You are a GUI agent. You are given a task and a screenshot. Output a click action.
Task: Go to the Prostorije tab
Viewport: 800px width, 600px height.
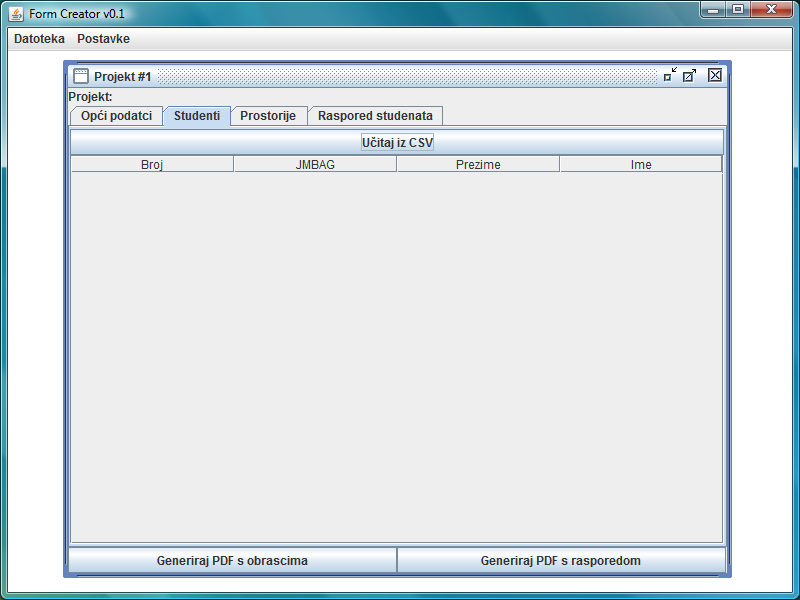pos(268,116)
